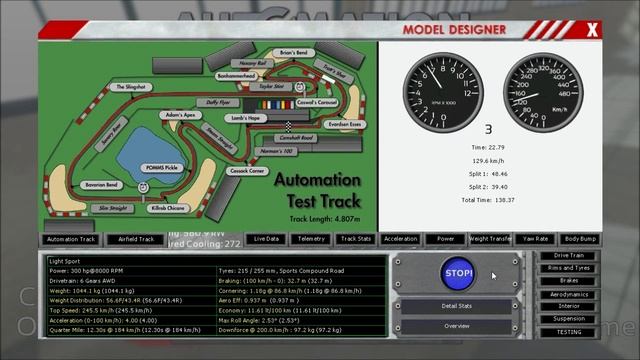Switch to Telemetry tab
This screenshot has height=360, width=640.
(x=311, y=239)
